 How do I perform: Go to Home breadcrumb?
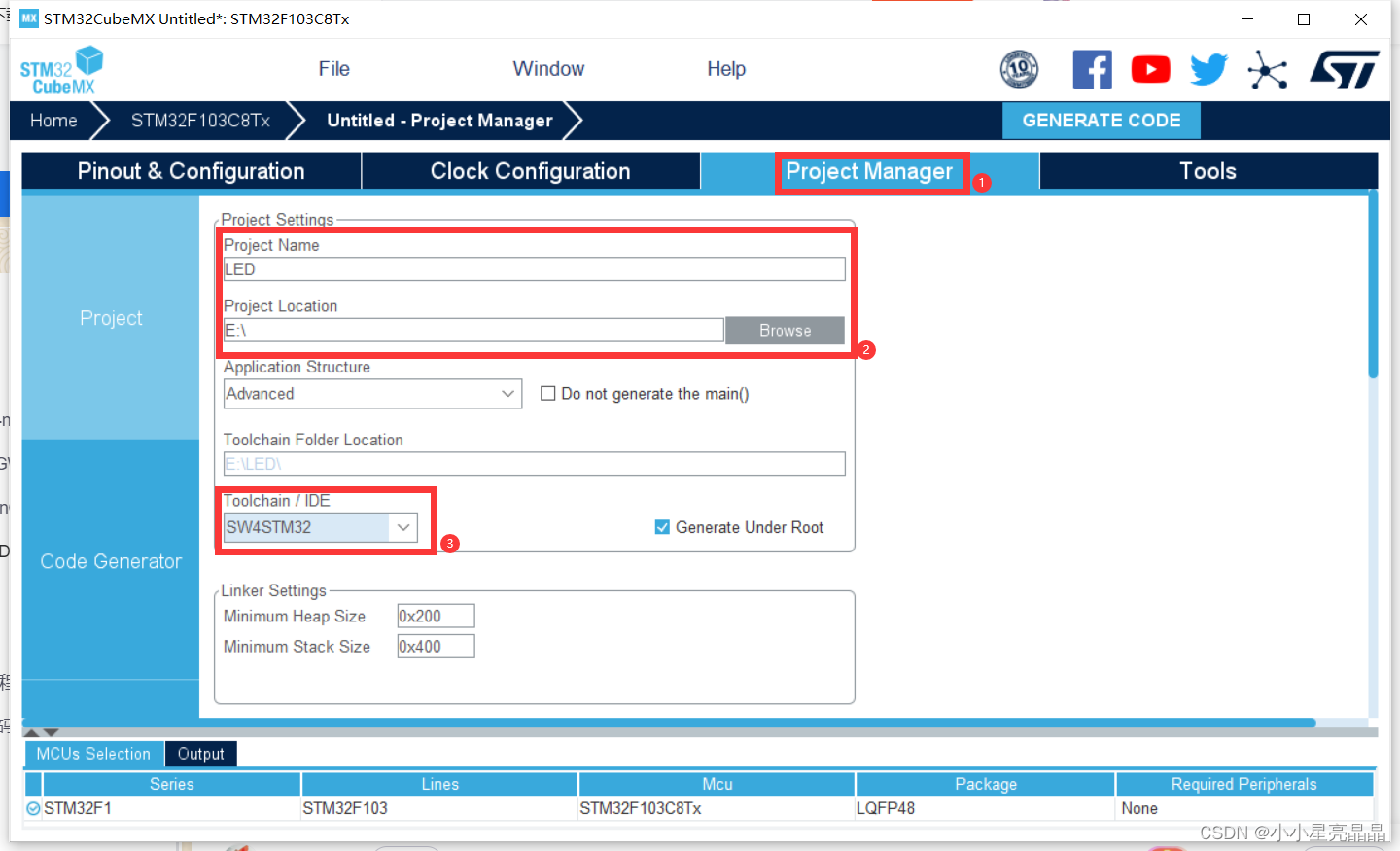[x=53, y=121]
